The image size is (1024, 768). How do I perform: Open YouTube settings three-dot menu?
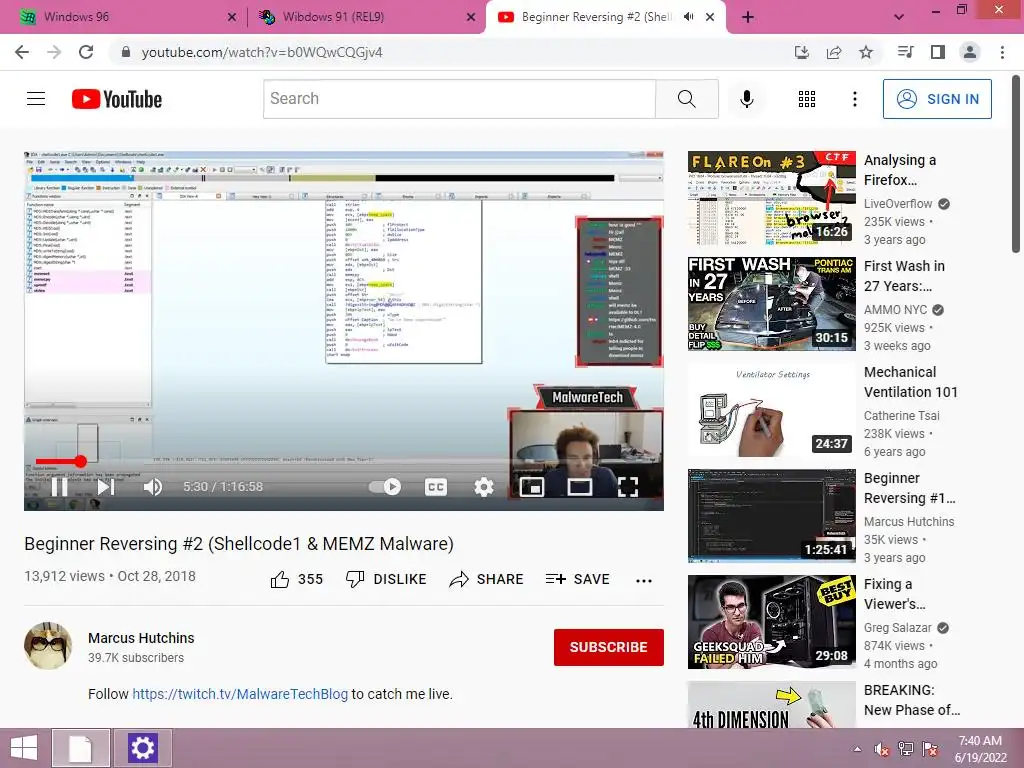tap(854, 99)
